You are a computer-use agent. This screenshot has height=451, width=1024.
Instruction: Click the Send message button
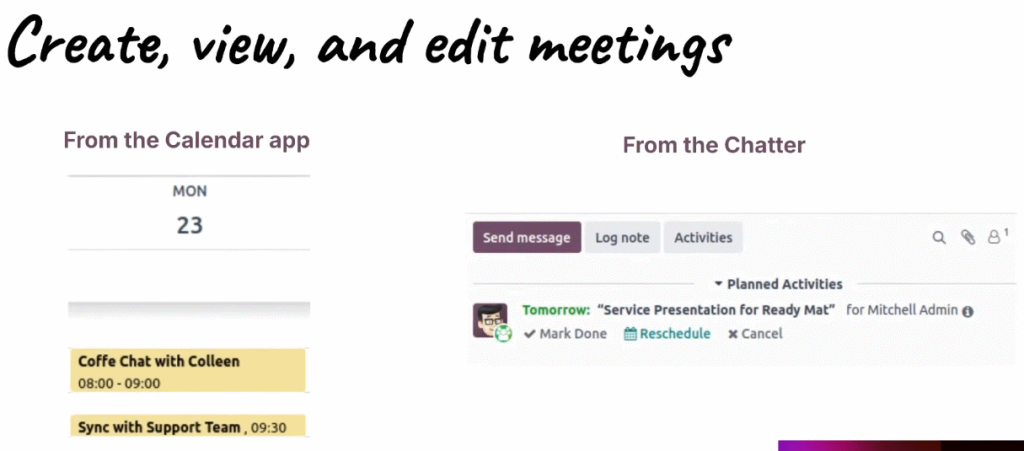tap(526, 238)
